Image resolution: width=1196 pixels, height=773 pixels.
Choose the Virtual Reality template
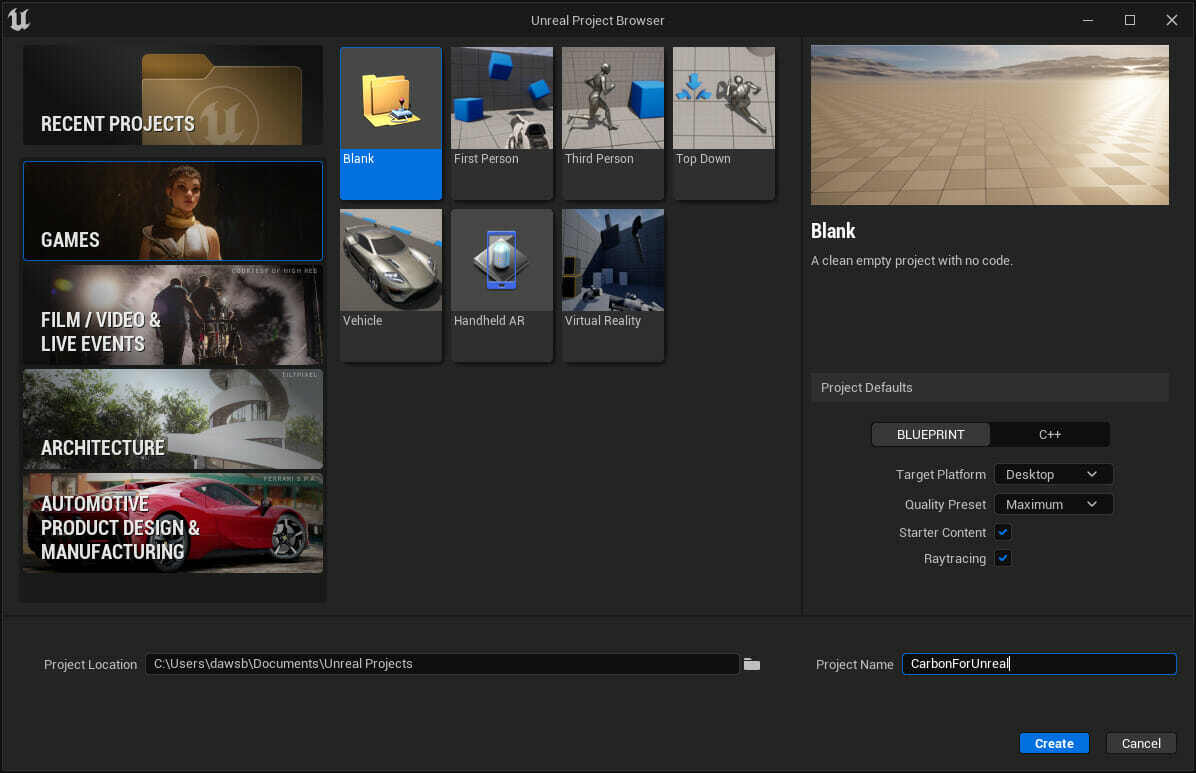(x=612, y=283)
